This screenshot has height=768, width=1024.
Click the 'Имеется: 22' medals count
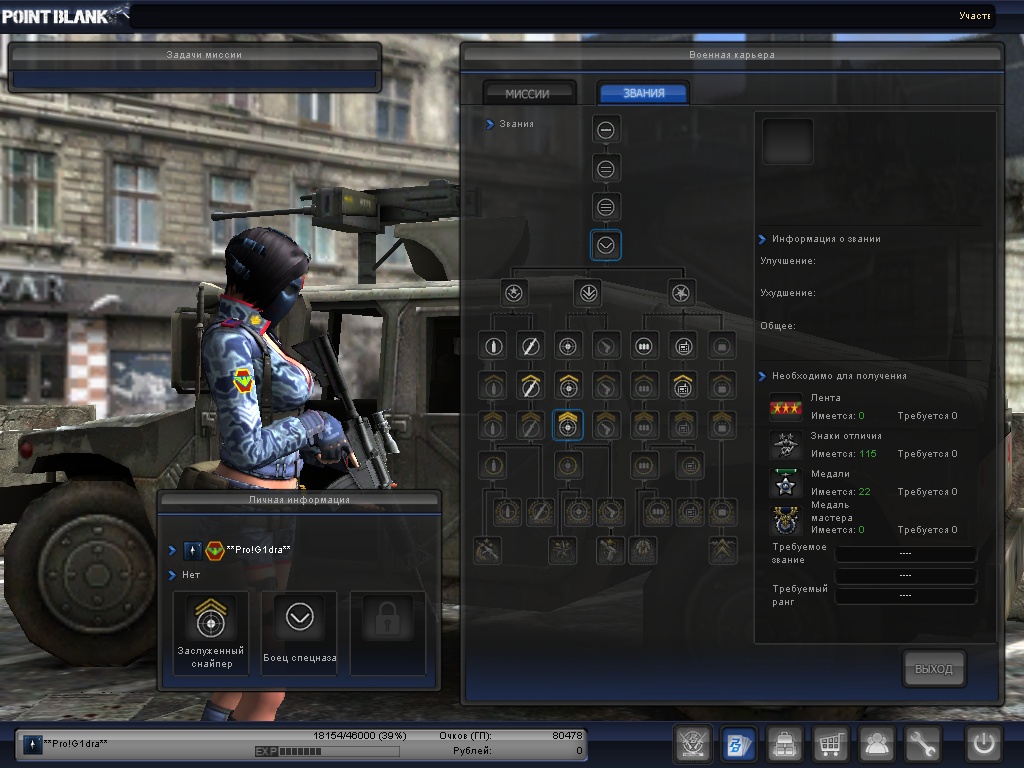(840, 492)
